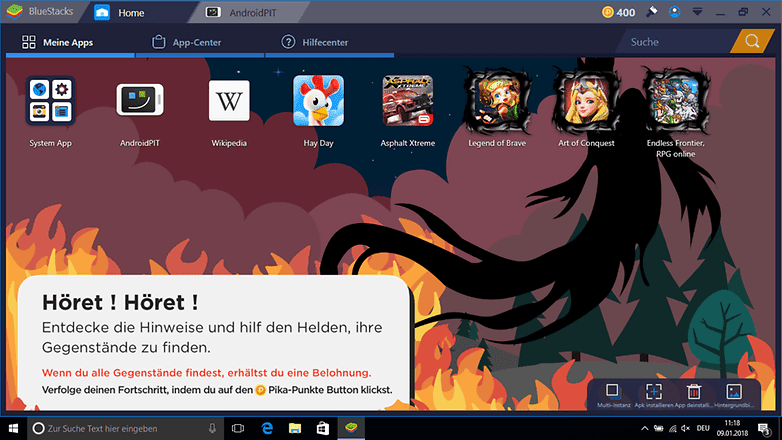Click App deinstallieren trash icon
The width and height of the screenshot is (782, 440).
[694, 392]
